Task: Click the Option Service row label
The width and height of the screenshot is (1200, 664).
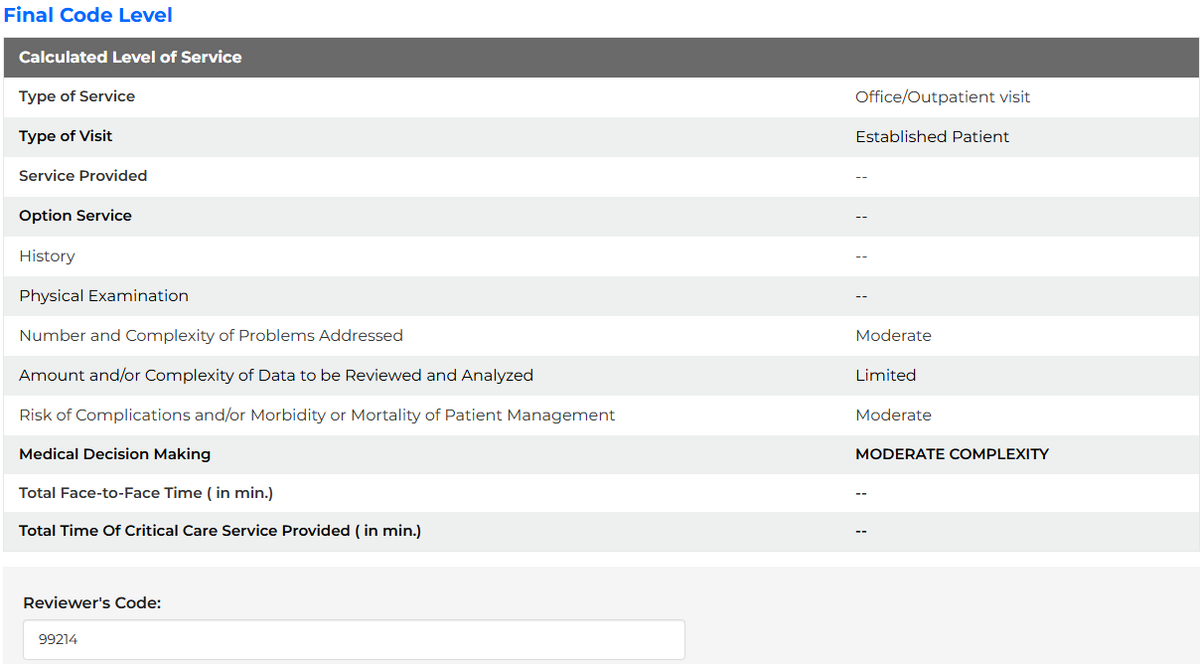Action: tap(75, 216)
